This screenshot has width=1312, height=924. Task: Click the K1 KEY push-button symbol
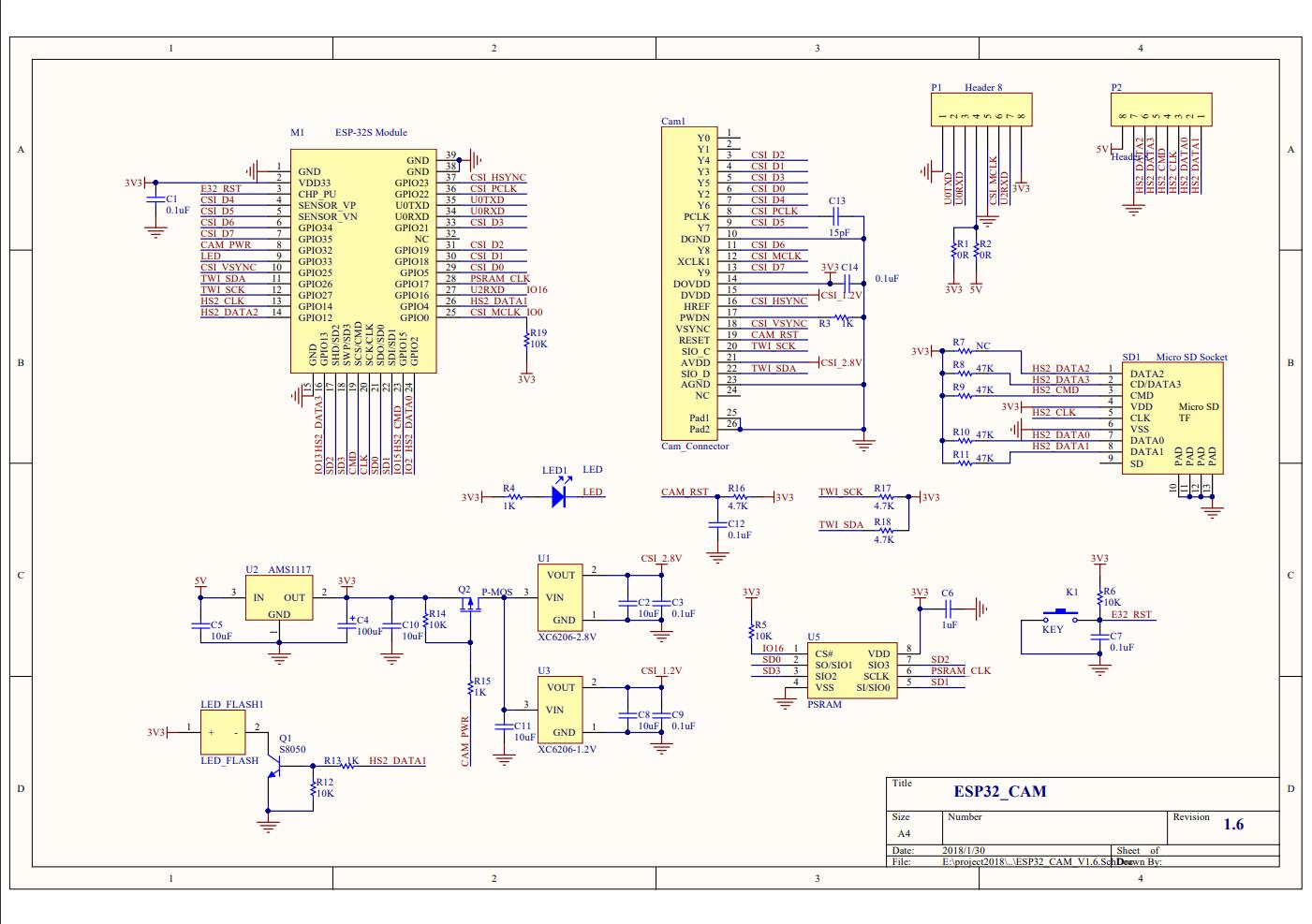[x=1059, y=617]
